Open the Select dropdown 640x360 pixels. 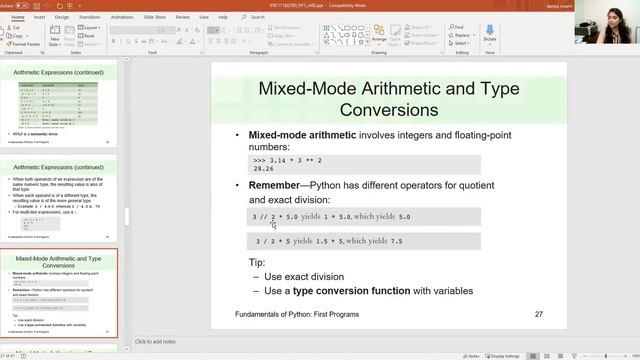pyautogui.click(x=459, y=43)
